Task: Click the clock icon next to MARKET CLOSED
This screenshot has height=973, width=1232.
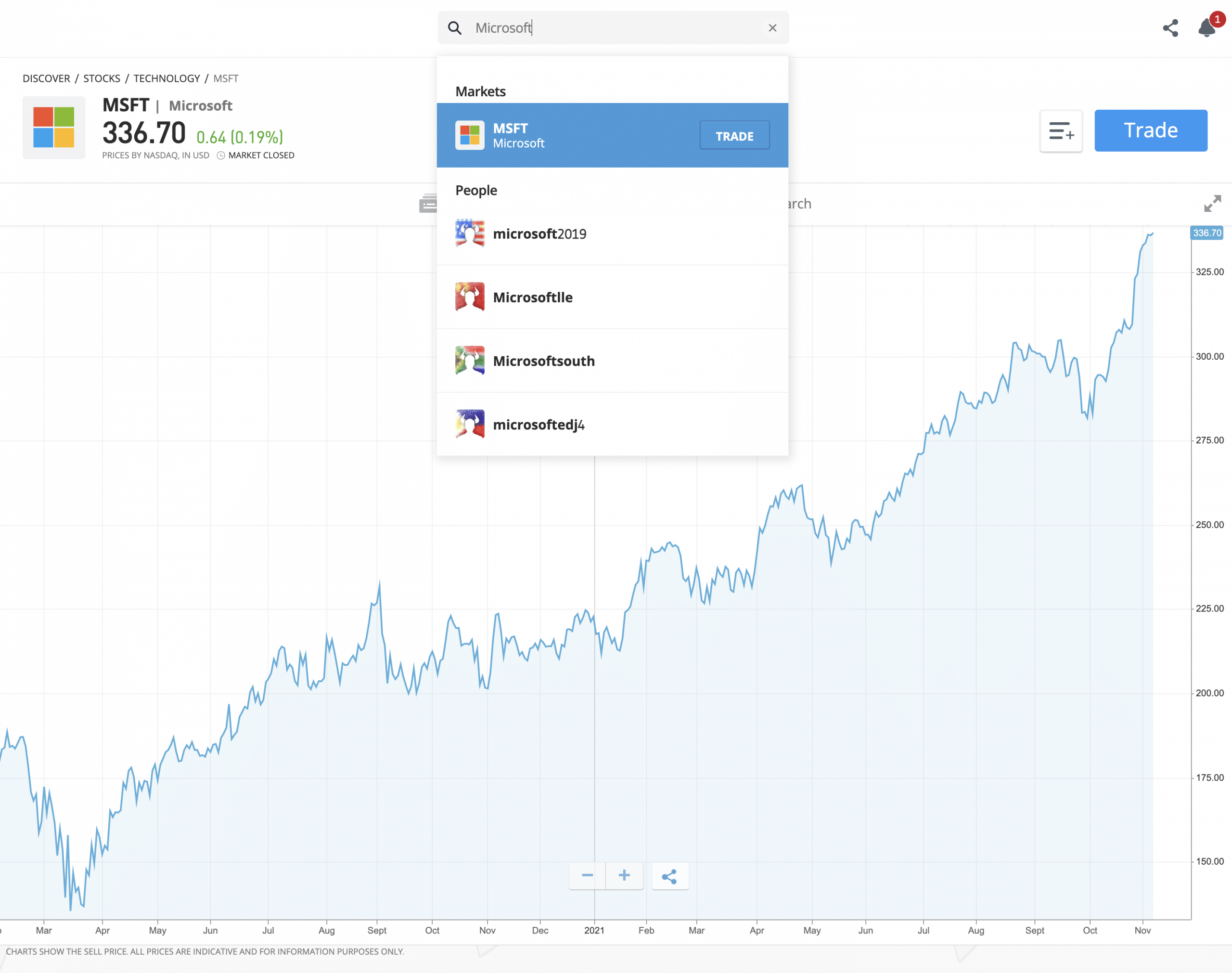Action: (x=221, y=156)
